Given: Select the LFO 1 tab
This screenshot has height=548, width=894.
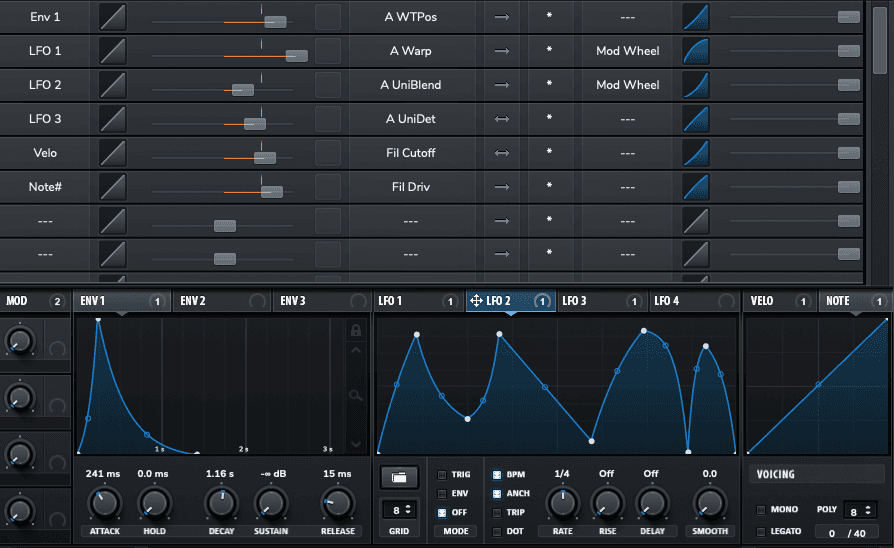Looking at the screenshot, I should tap(419, 301).
